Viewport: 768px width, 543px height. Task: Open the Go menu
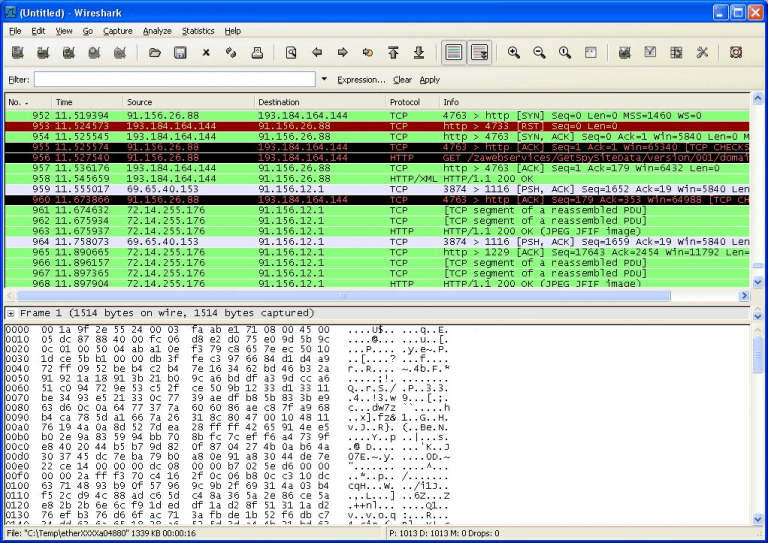click(88, 31)
